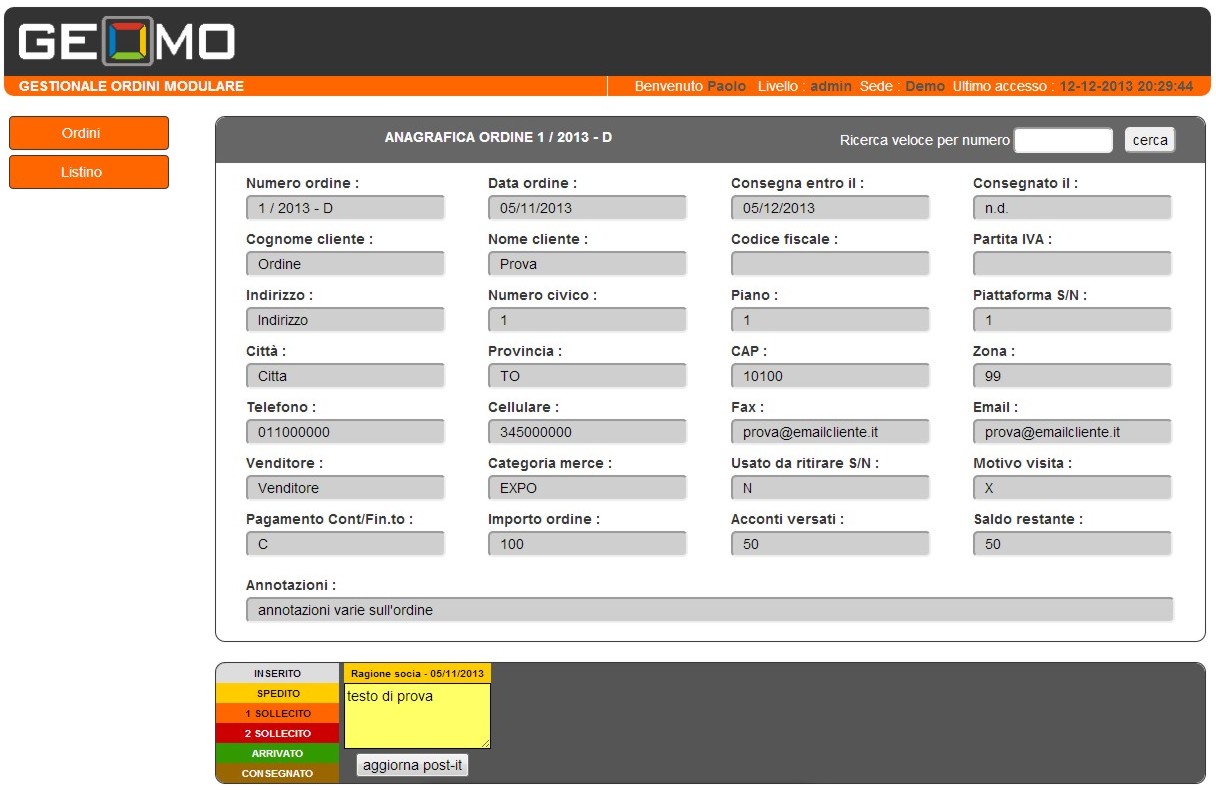The height and width of the screenshot is (790, 1216).
Task: Click the Email field
Action: coord(1072,432)
